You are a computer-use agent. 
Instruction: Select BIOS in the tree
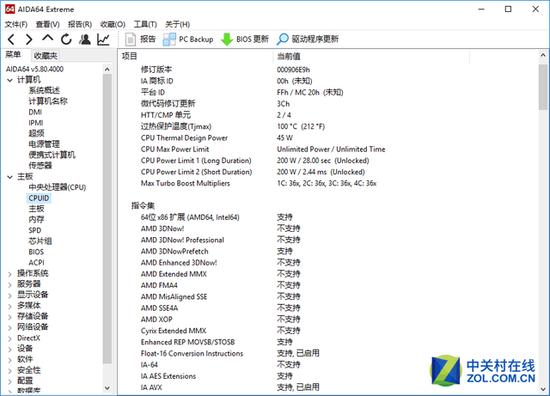pos(36,252)
